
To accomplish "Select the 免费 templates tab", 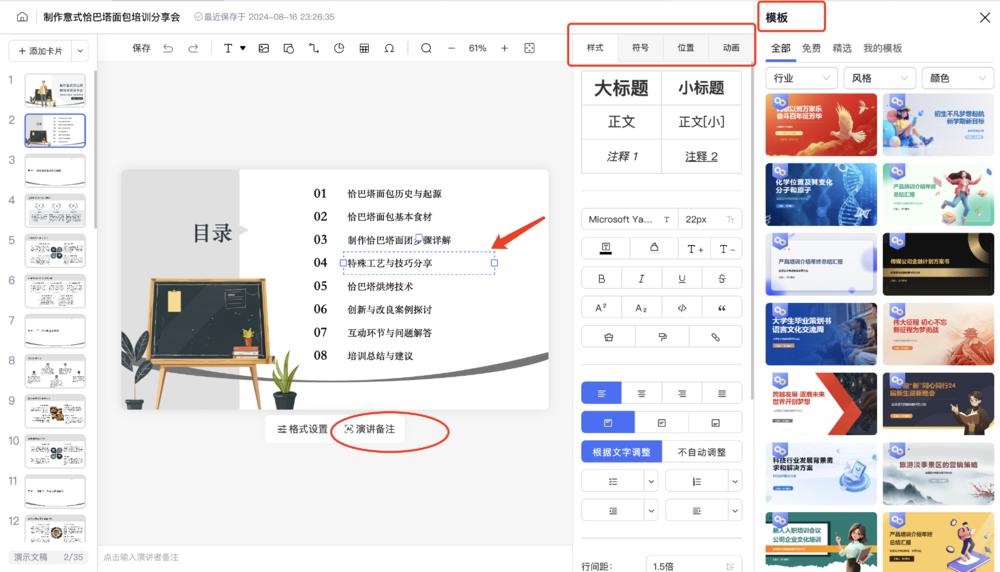I will 811,48.
